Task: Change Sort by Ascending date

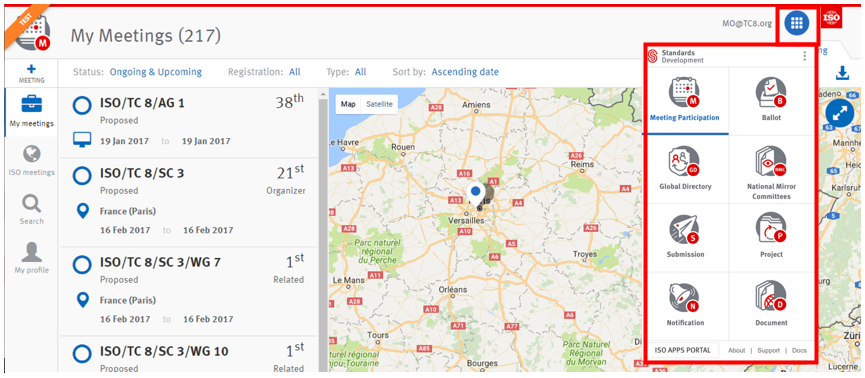Action: tap(465, 72)
